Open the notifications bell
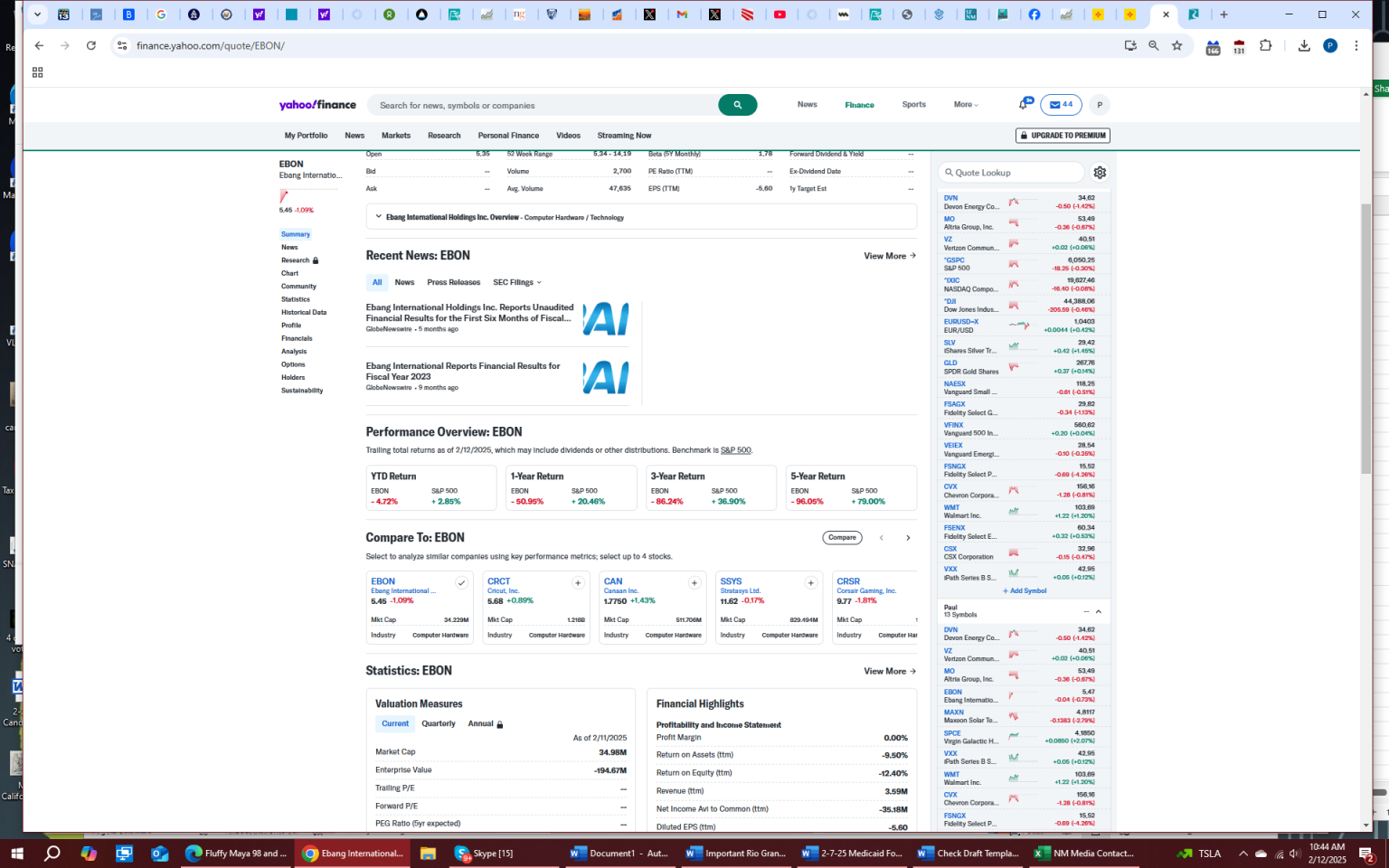 1024,105
